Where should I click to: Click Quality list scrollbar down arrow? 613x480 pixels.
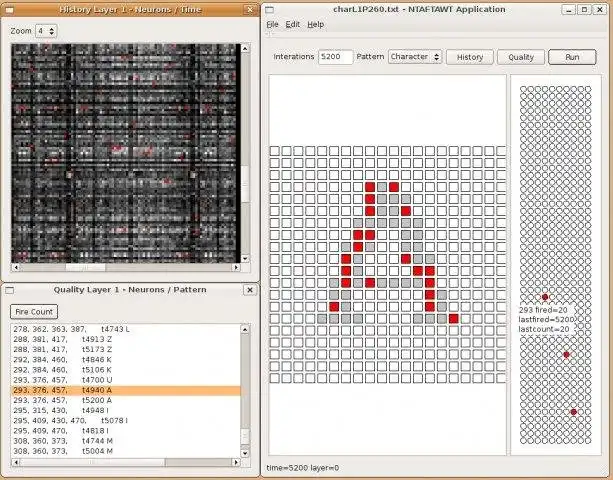coord(245,453)
